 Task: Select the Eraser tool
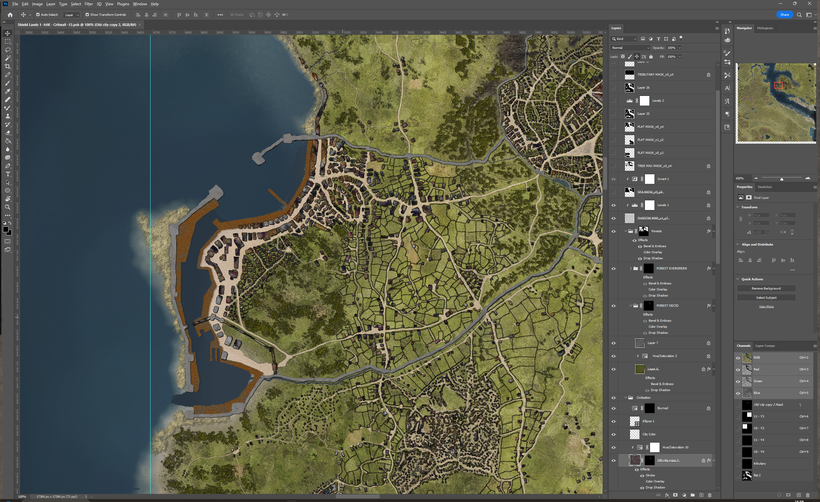coord(7,132)
